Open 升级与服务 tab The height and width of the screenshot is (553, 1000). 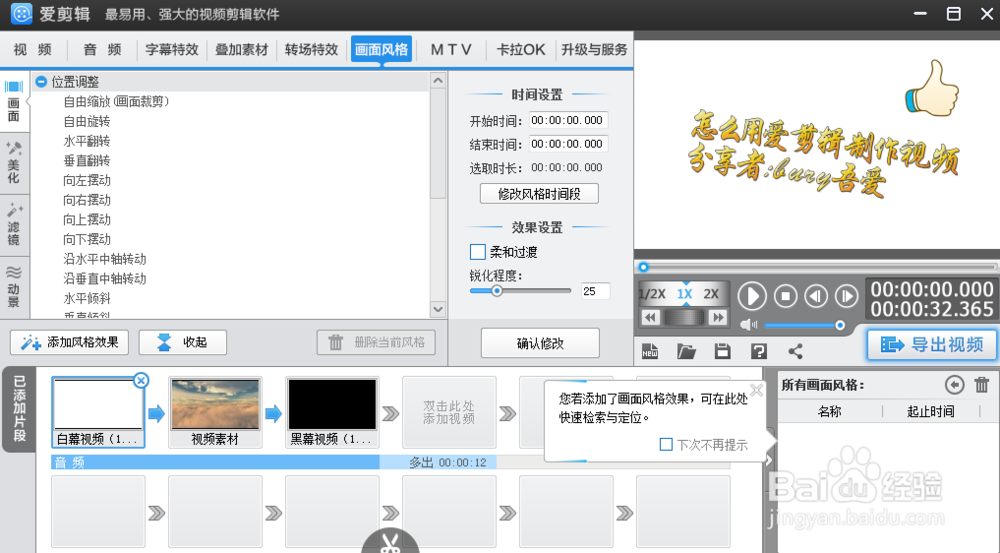594,50
